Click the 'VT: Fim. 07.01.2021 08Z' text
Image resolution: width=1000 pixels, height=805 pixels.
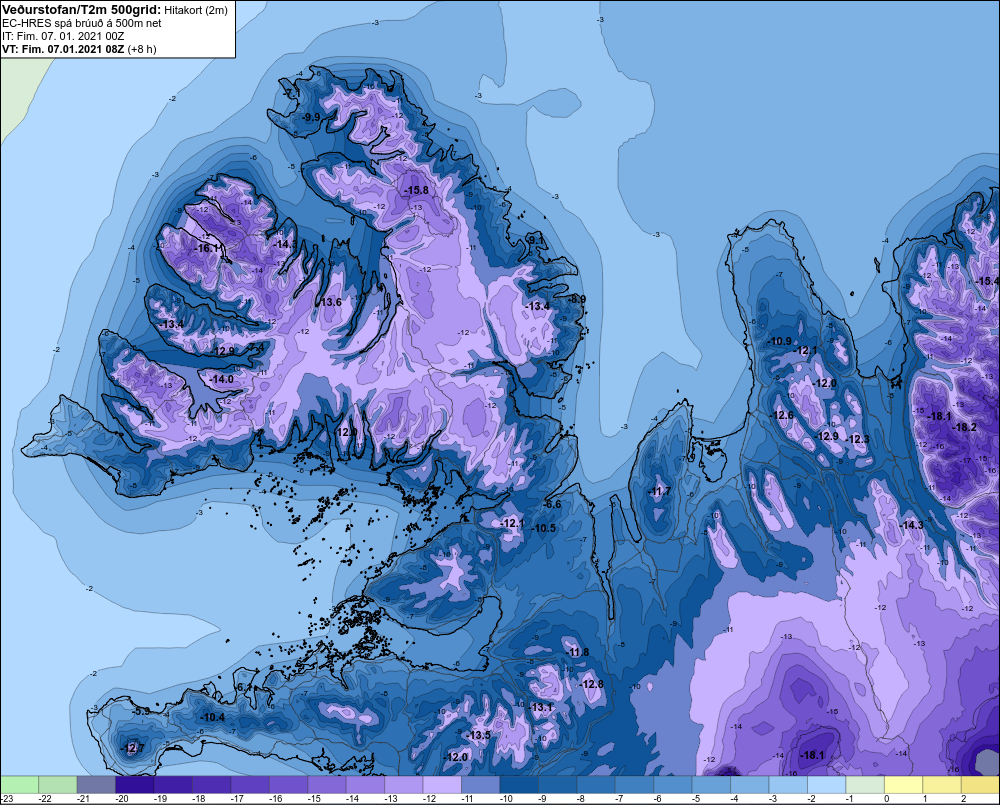pyautogui.click(x=63, y=49)
